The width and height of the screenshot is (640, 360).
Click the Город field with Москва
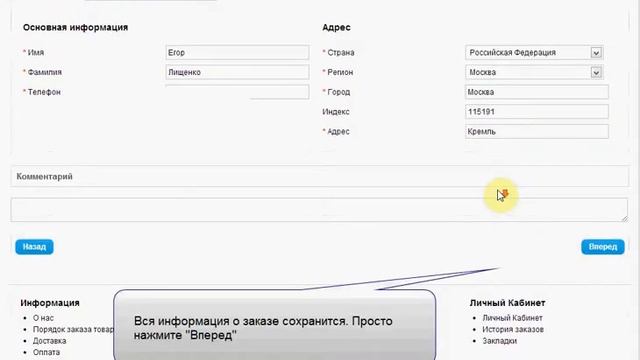click(537, 92)
